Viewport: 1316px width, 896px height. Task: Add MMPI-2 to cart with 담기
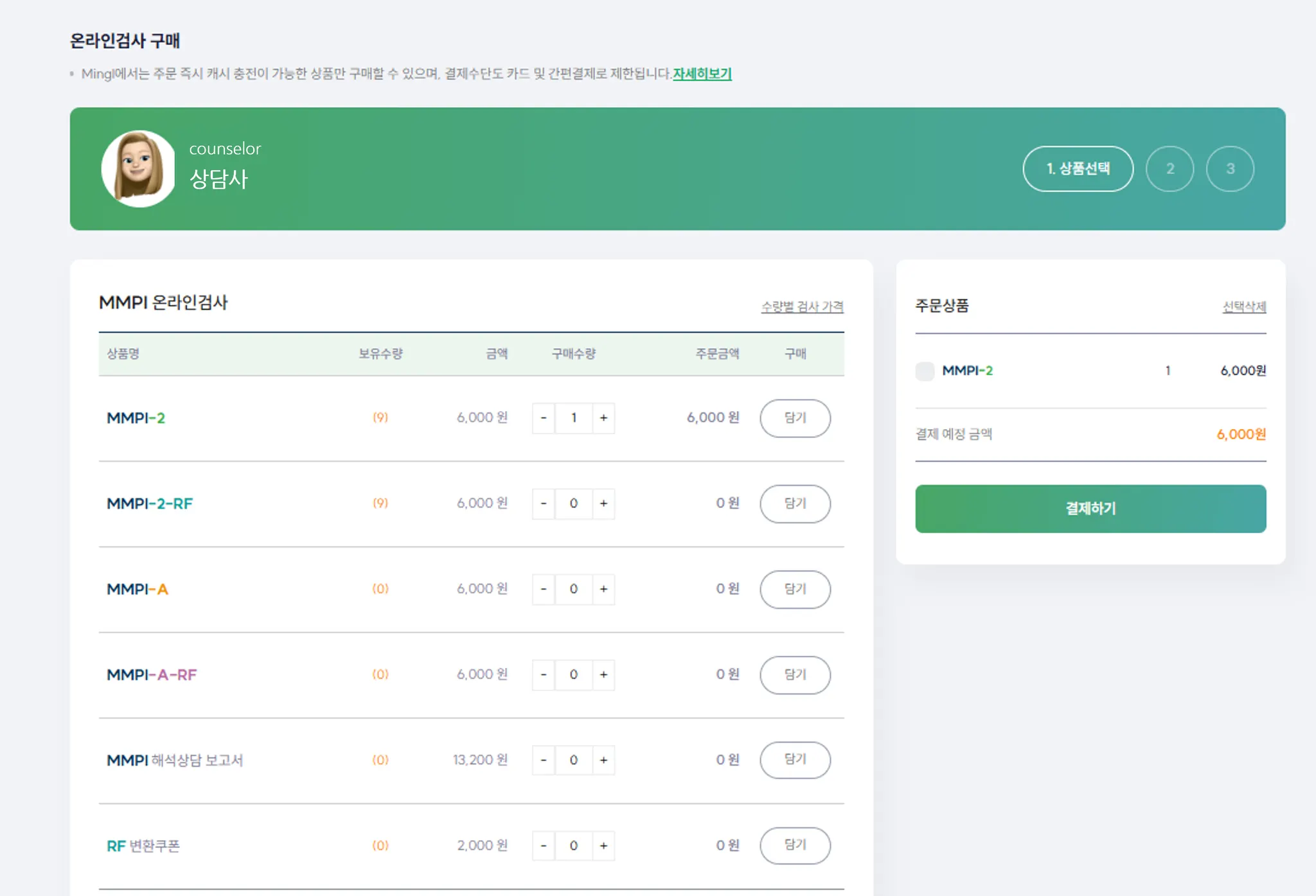795,418
